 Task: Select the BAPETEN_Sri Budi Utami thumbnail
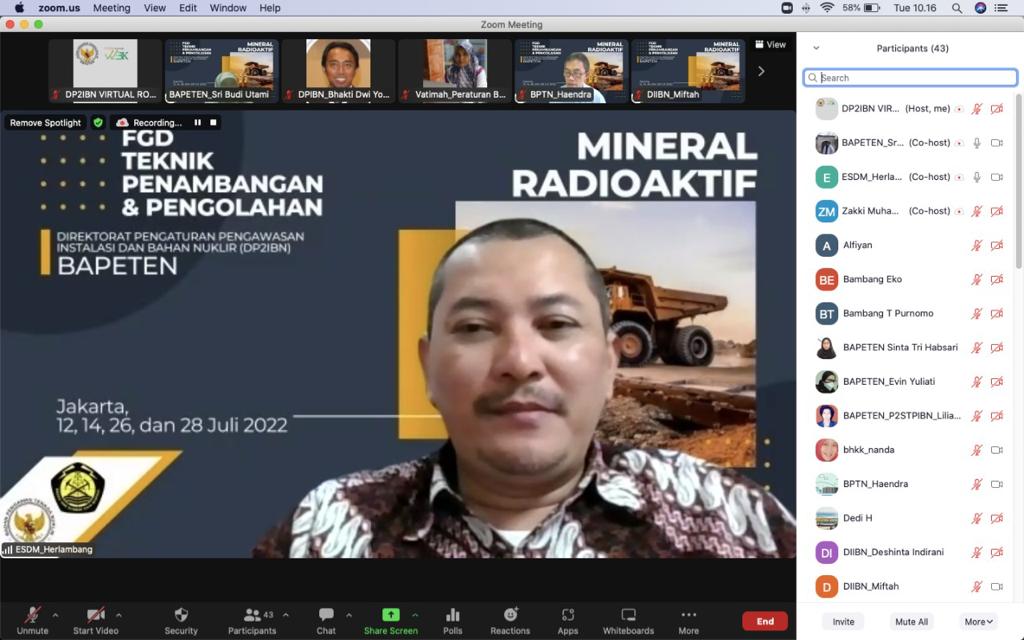[221, 71]
